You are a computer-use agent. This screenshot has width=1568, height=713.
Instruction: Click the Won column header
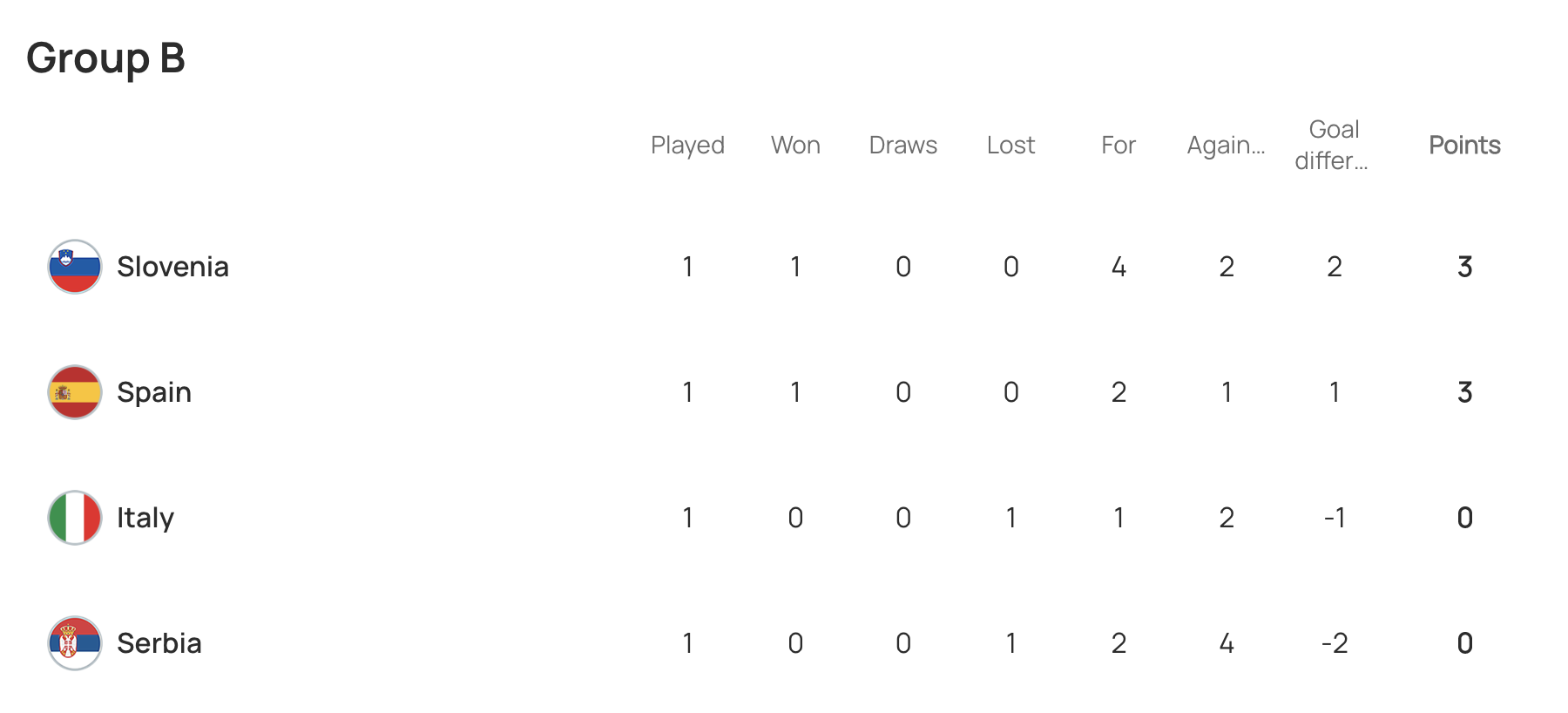pos(795,145)
